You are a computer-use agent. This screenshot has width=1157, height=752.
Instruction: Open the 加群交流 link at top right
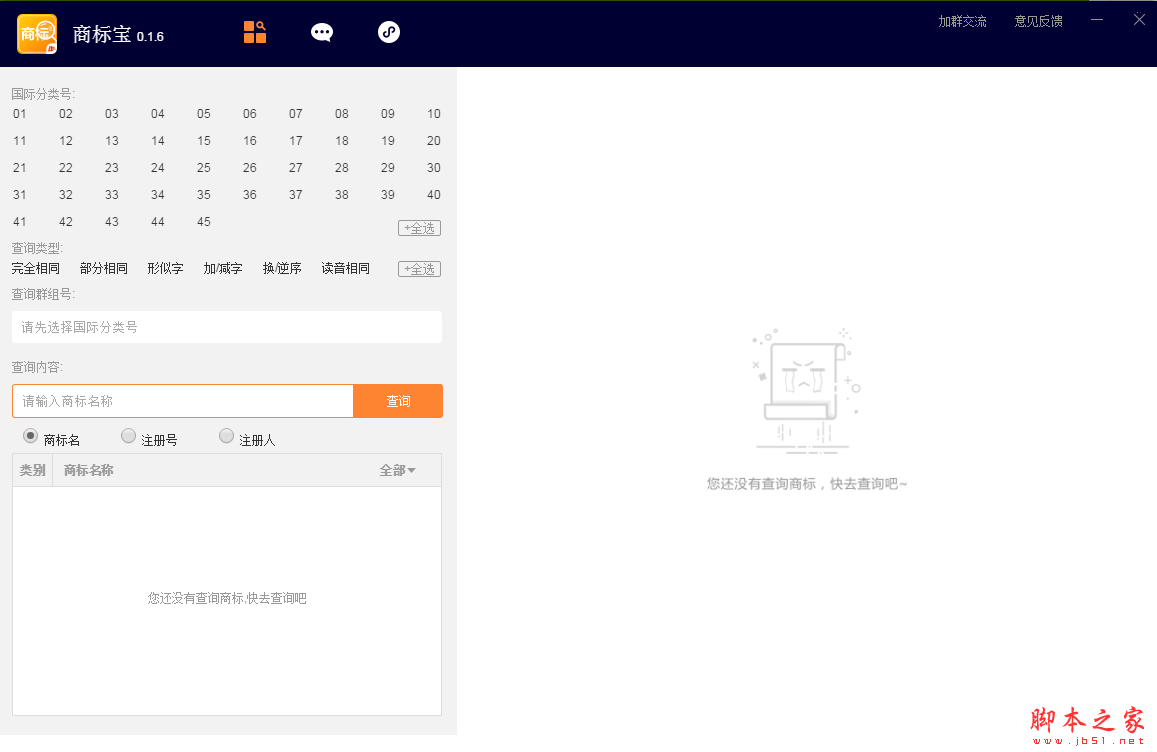point(961,20)
